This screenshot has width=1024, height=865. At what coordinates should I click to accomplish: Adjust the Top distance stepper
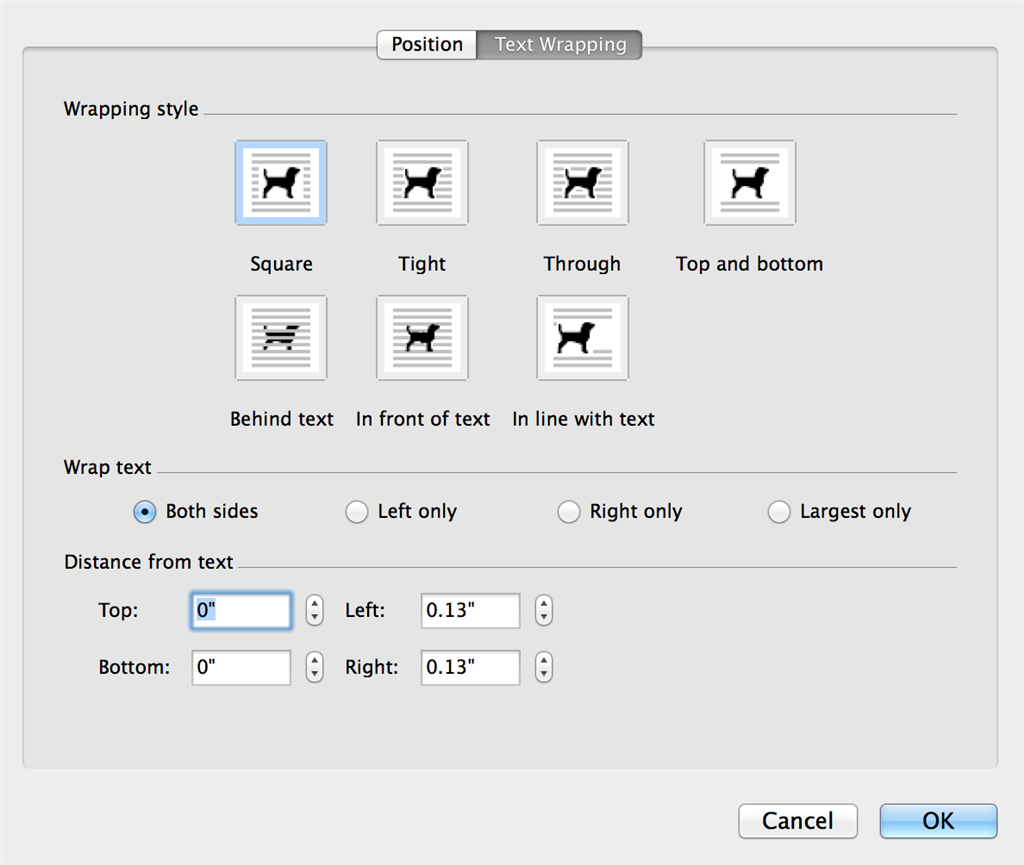point(315,610)
